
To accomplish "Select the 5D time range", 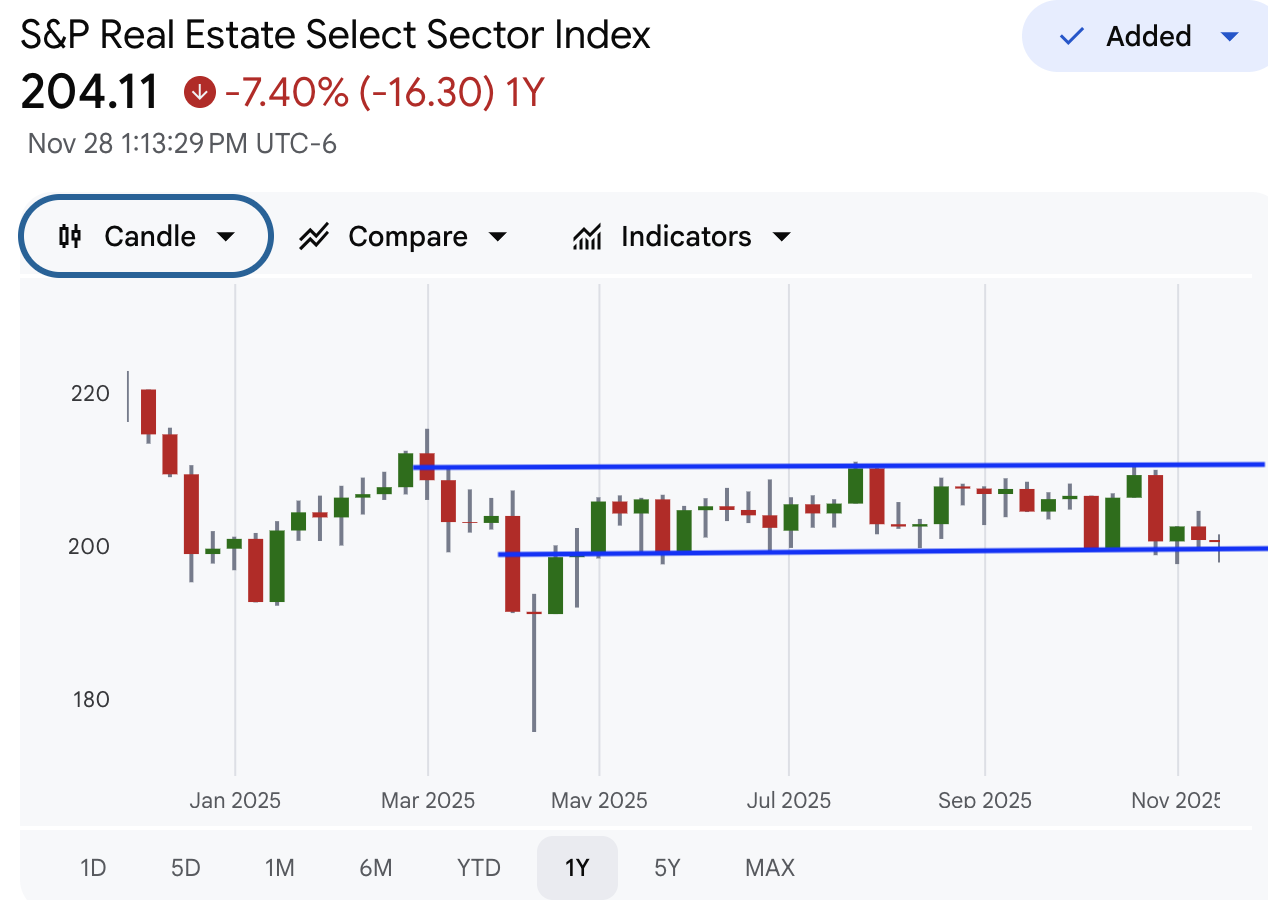I will [185, 868].
